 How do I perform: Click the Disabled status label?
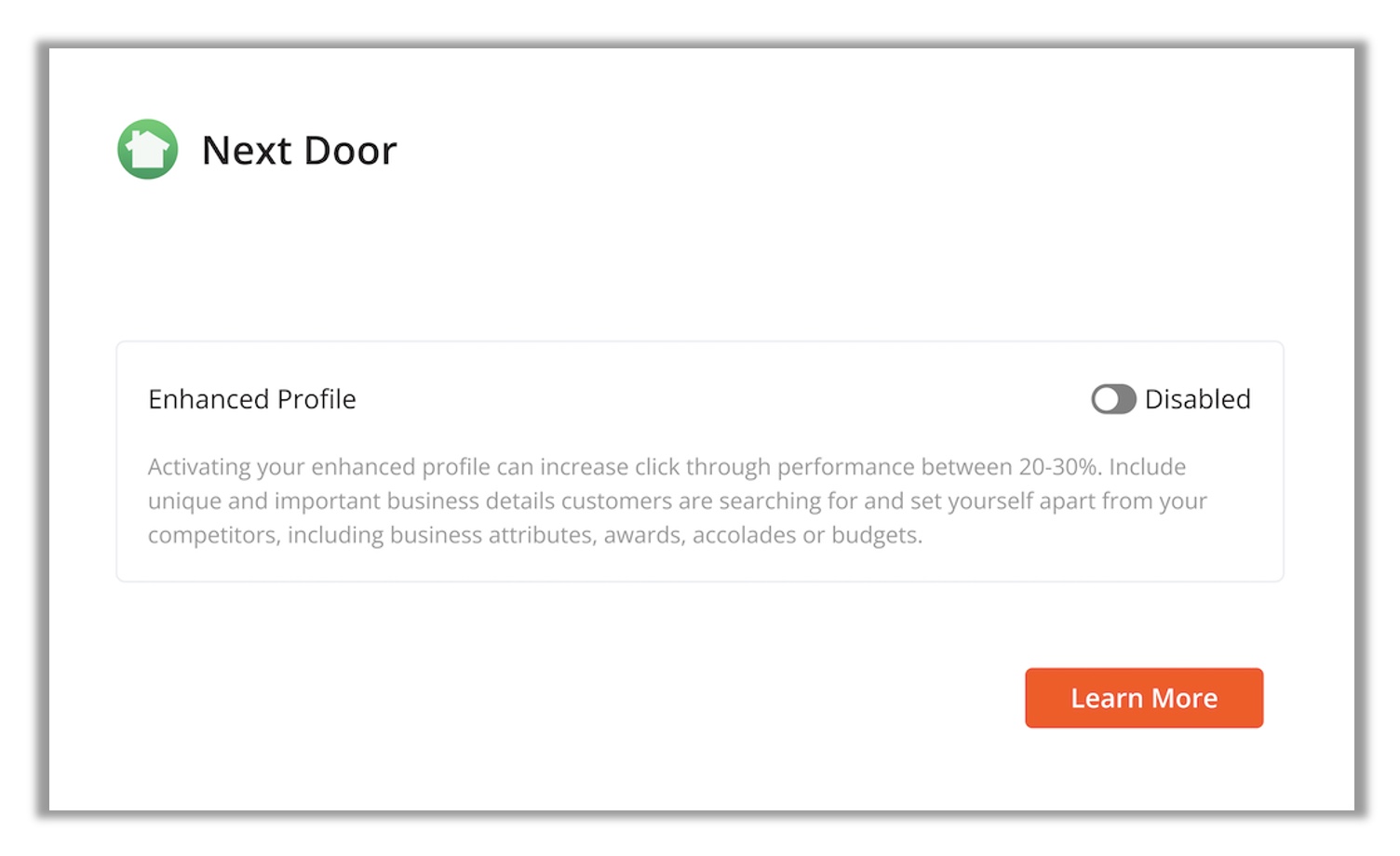(x=1197, y=399)
